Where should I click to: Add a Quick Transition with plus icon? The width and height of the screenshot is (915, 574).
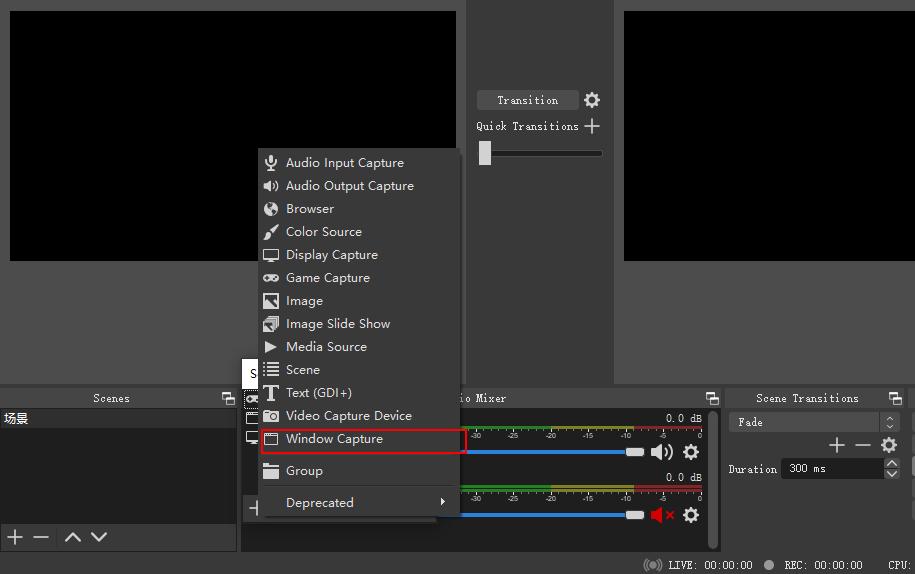point(592,126)
